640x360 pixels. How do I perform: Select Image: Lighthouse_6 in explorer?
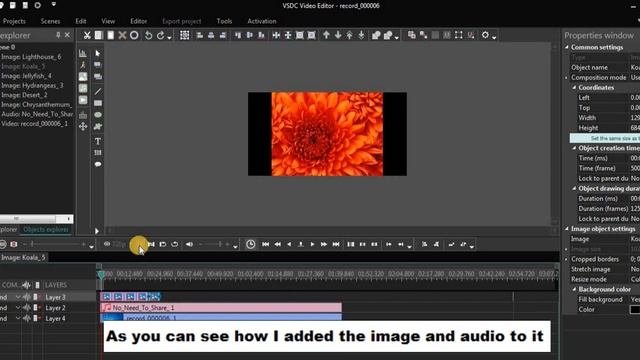pyautogui.click(x=31, y=57)
